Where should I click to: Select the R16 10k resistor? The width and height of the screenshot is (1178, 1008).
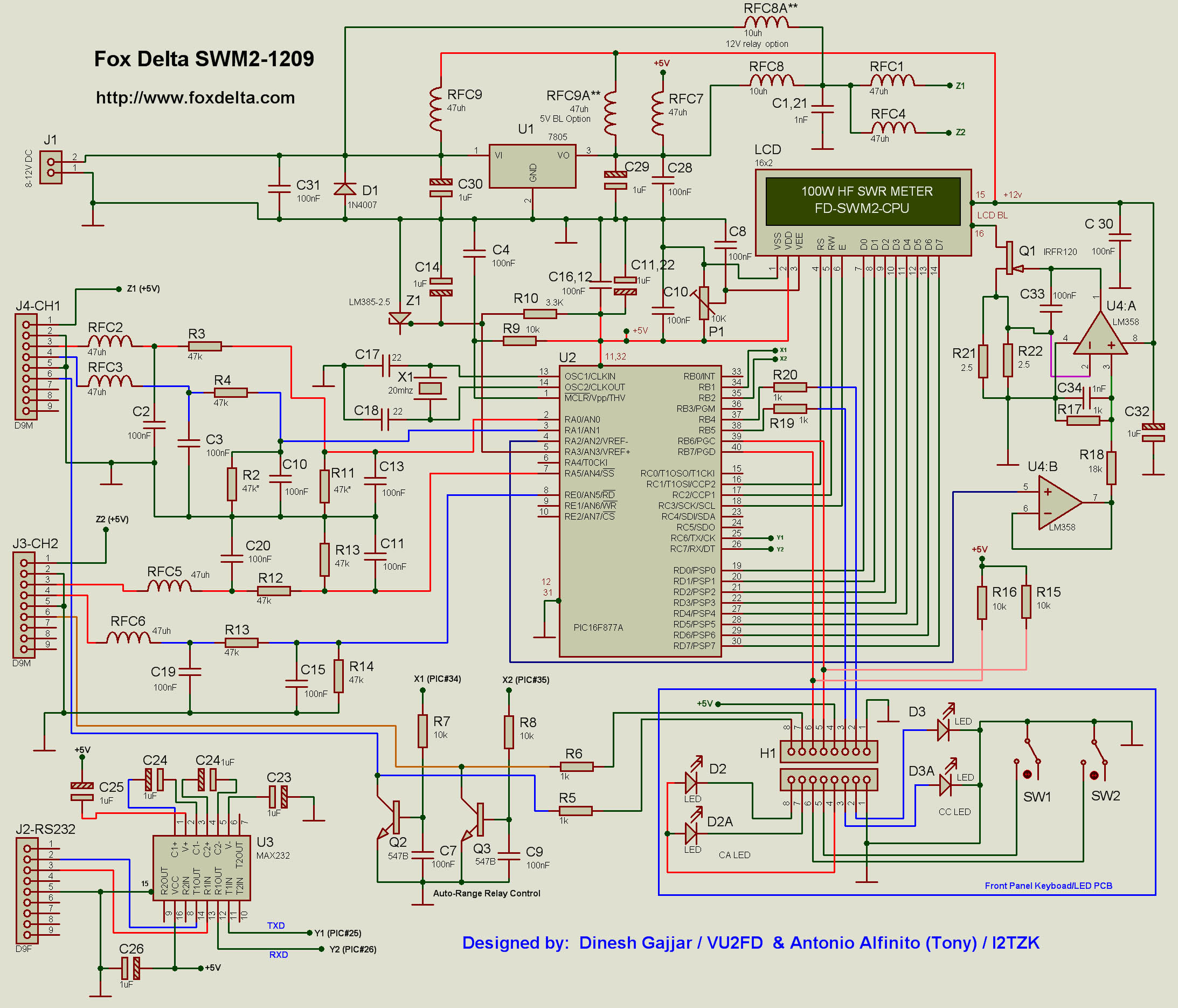pos(982,603)
